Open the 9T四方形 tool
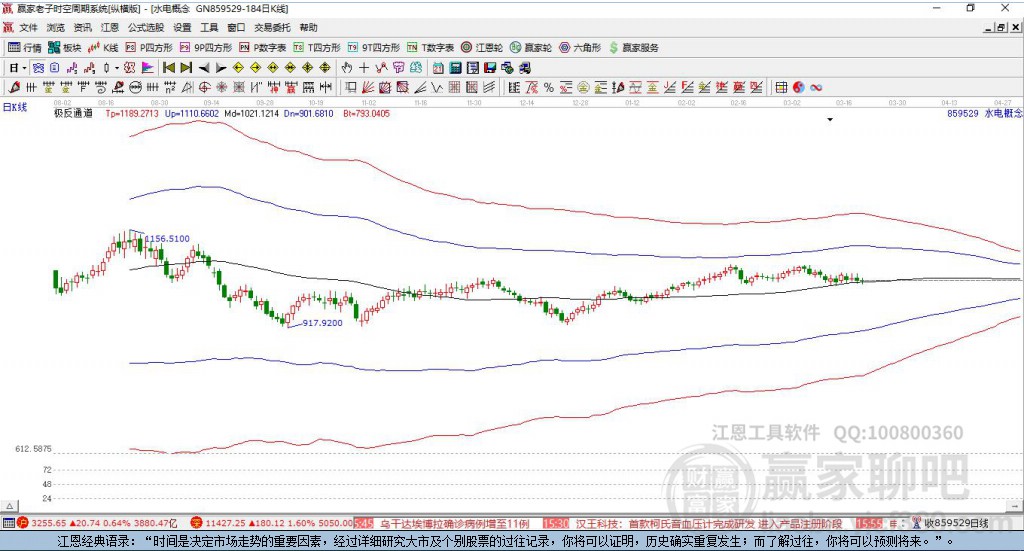Screen dimensions: 1024x551 (374, 48)
